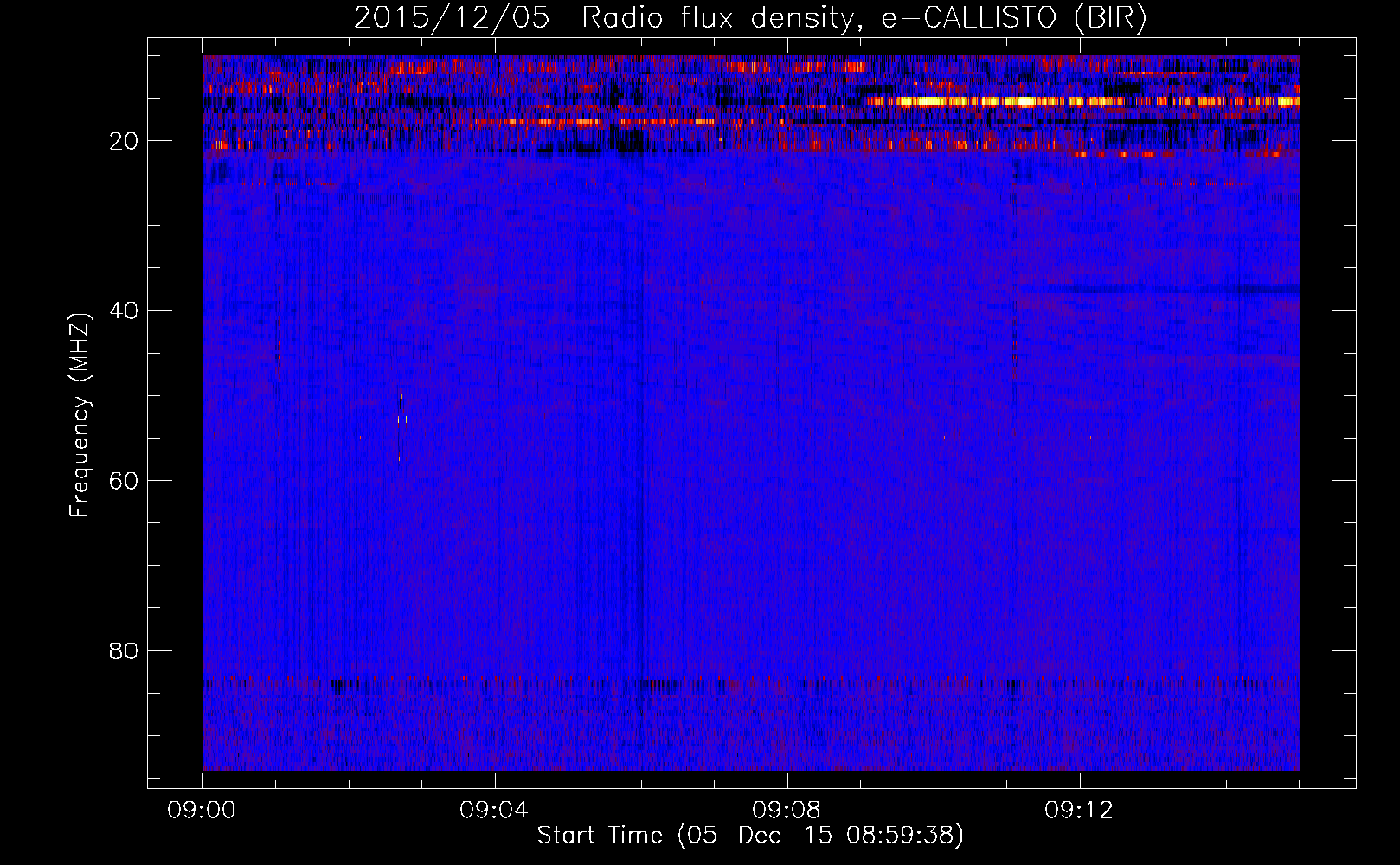Click the "09:12" time tick label
Image resolution: width=1400 pixels, height=865 pixels.
coord(1079,811)
